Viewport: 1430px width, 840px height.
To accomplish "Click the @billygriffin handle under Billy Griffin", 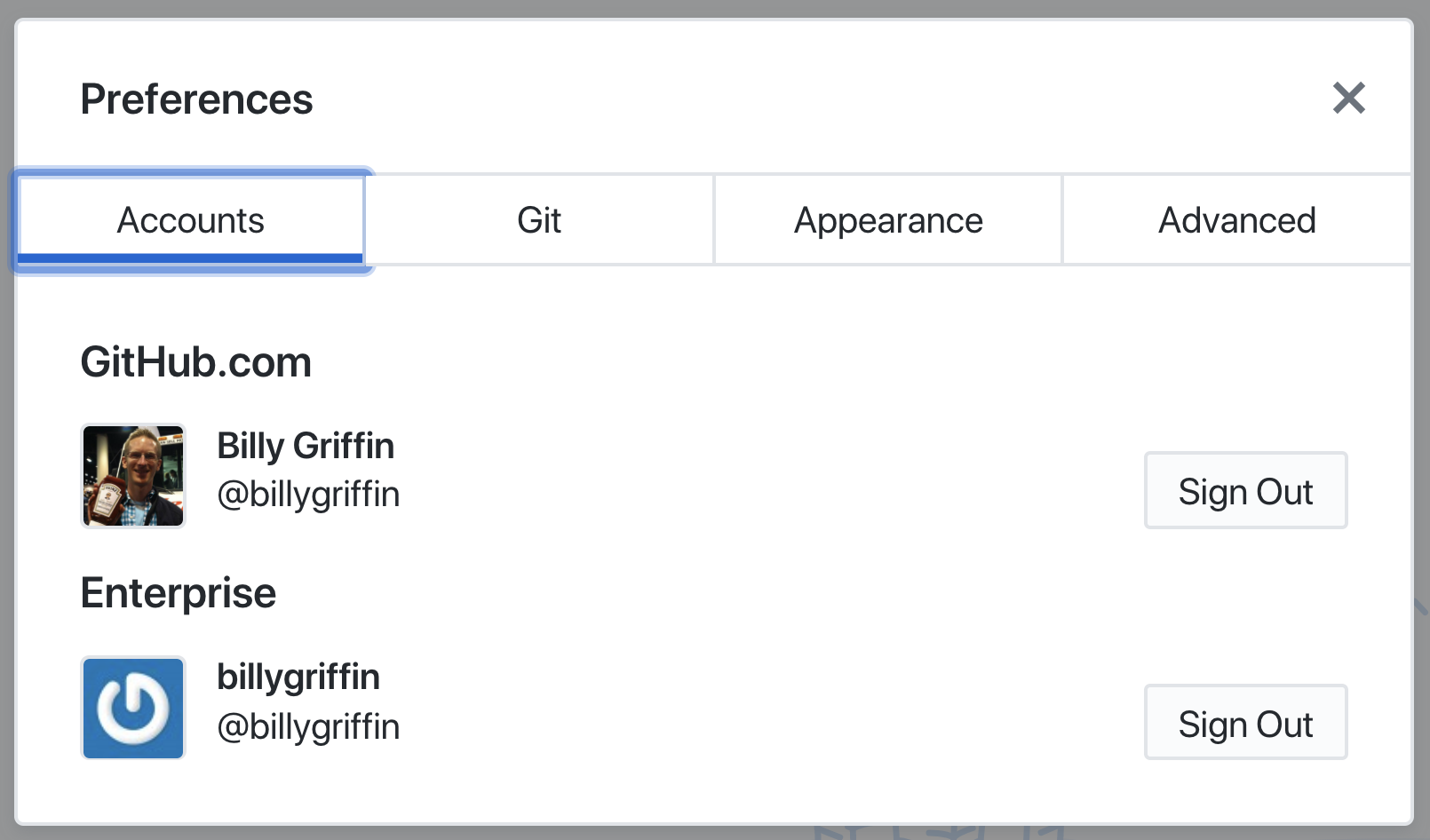I will pyautogui.click(x=309, y=495).
